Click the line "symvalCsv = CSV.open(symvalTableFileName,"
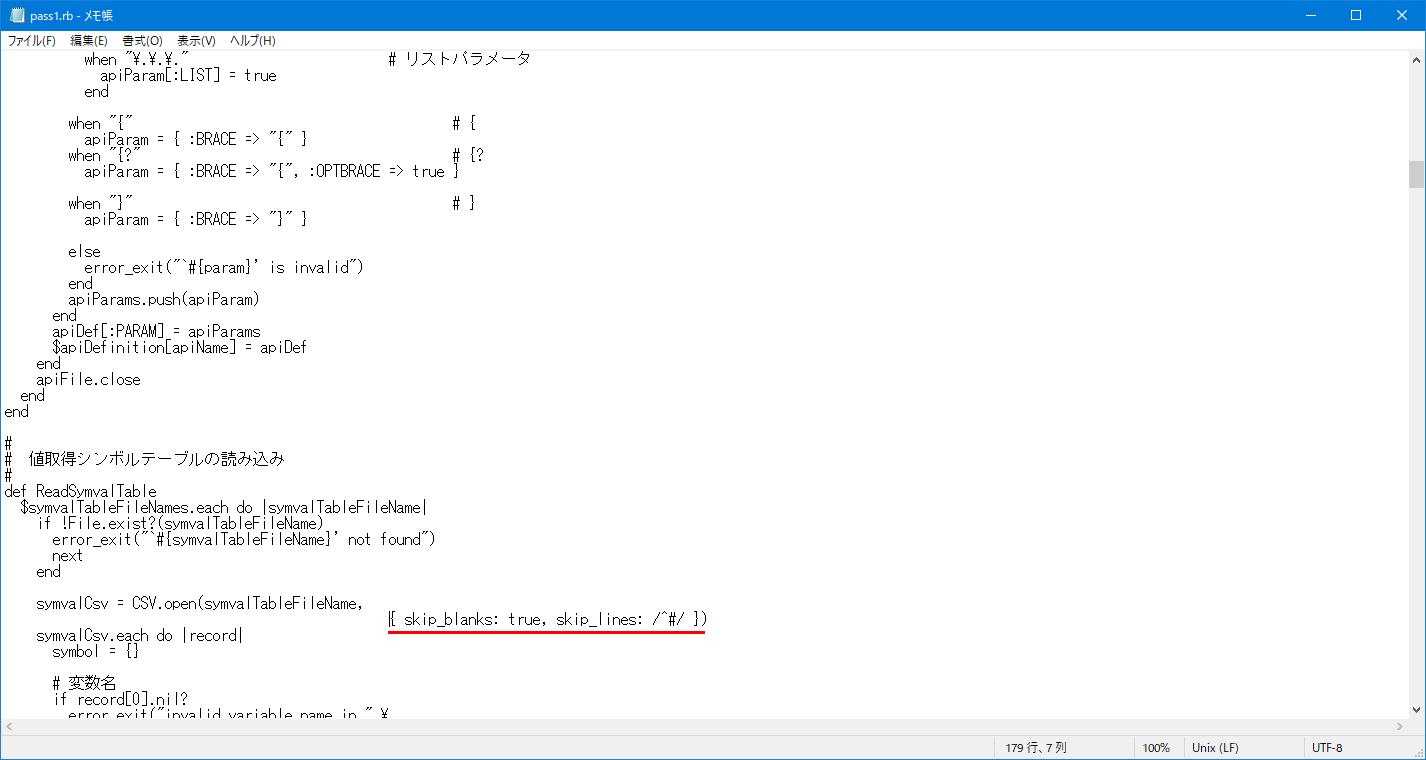The height and width of the screenshot is (760, 1426). coord(200,603)
